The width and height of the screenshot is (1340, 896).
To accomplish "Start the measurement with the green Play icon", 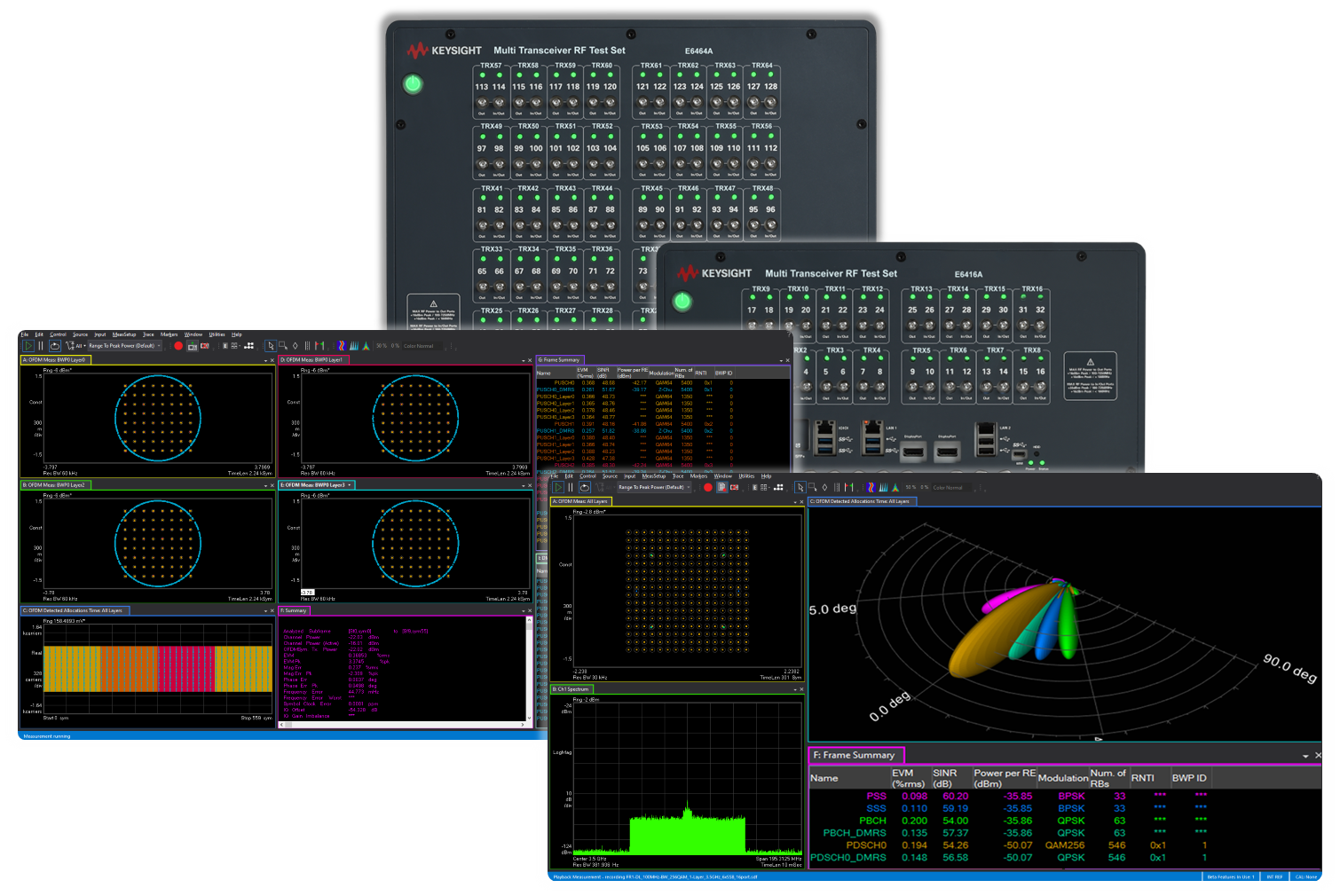I will coord(558,488).
